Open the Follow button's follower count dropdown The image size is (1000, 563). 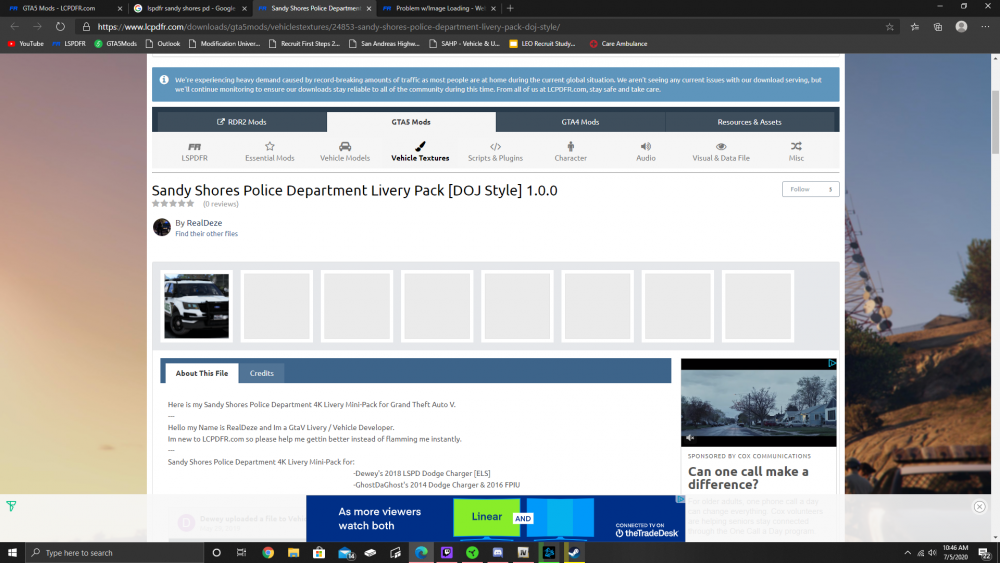coord(830,189)
